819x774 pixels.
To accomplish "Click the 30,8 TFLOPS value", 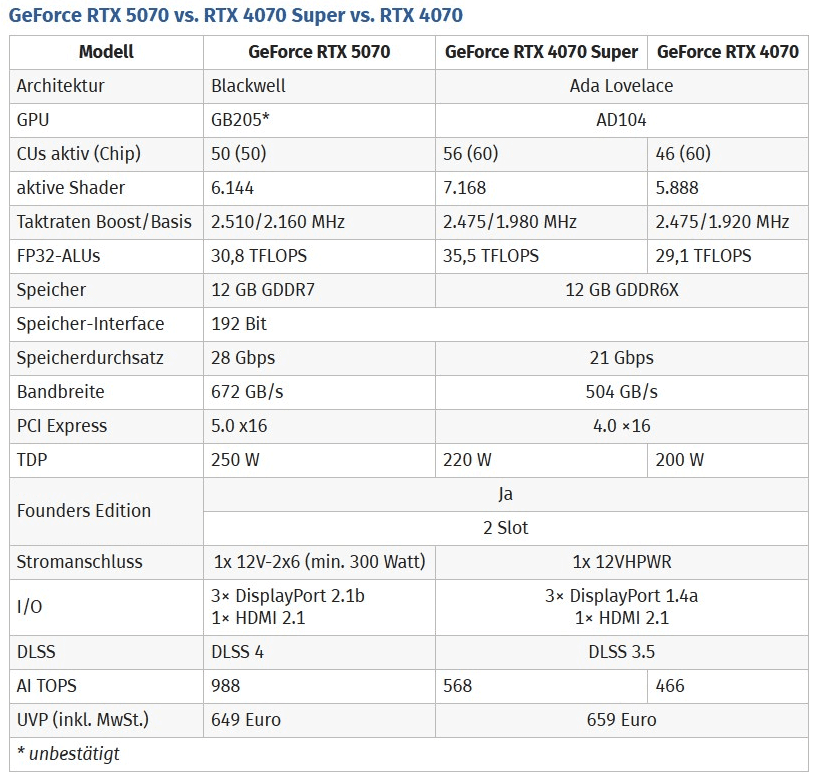I will (x=259, y=255).
